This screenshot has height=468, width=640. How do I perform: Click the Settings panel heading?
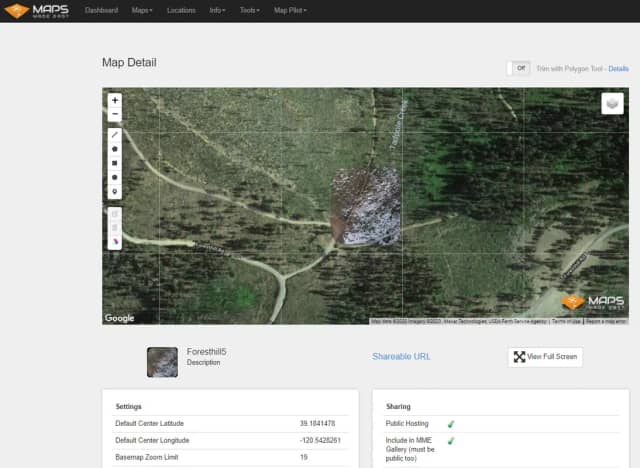(x=129, y=407)
